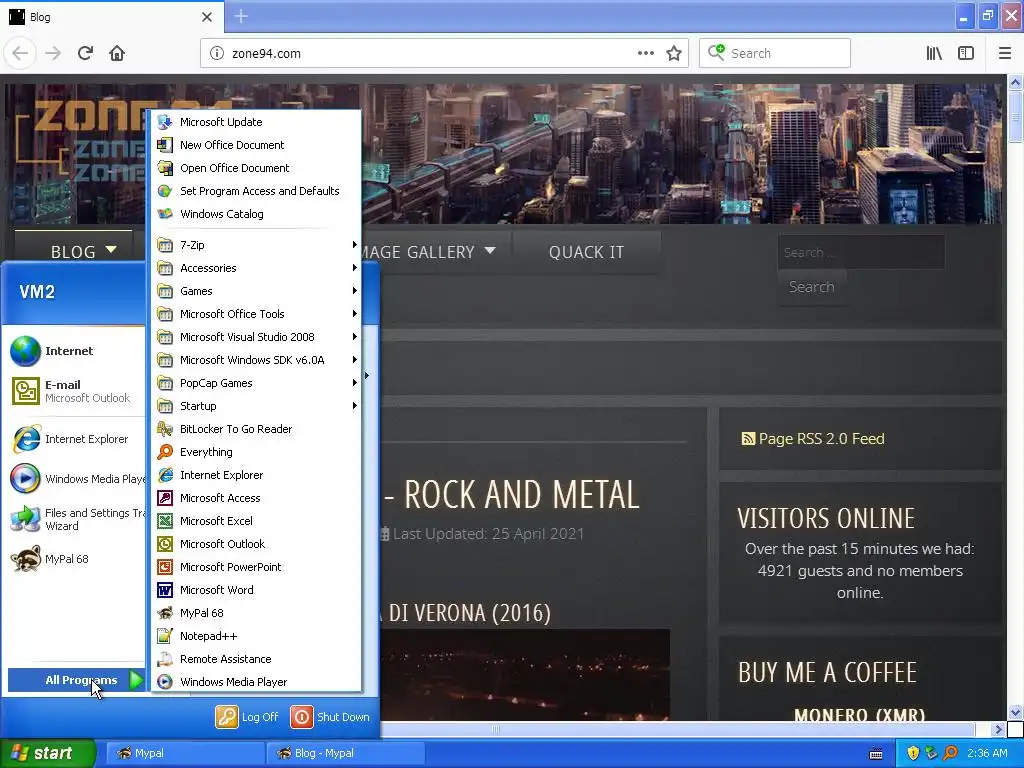
Task: Open Set Program Access and Defaults
Action: pyautogui.click(x=256, y=191)
